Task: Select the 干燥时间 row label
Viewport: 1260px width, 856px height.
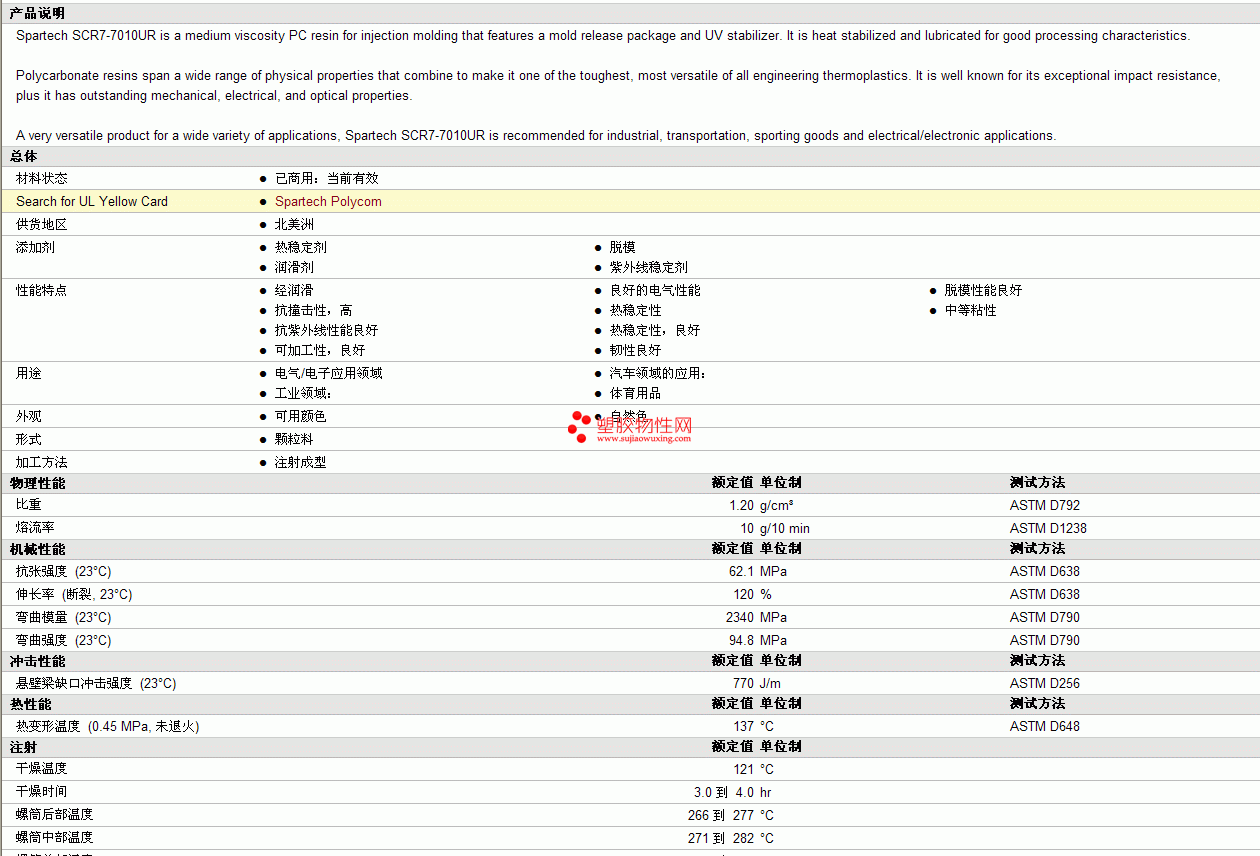Action: pyautogui.click(x=42, y=792)
